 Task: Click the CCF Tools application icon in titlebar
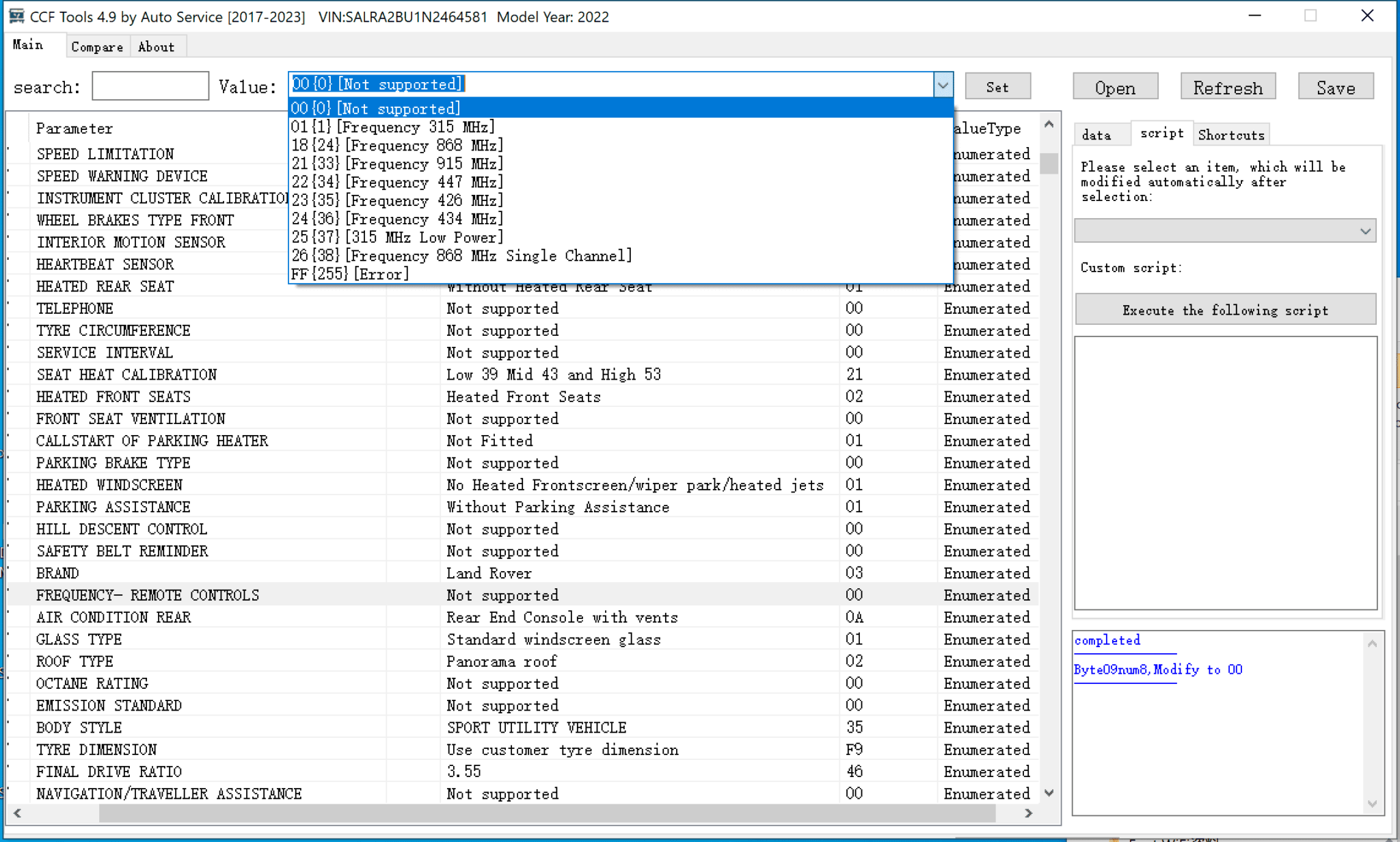point(14,15)
